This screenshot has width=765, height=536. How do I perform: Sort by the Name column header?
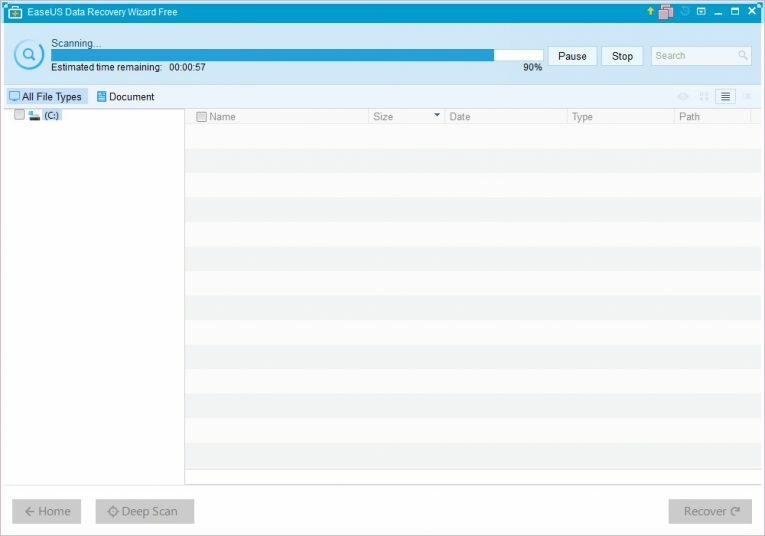pyautogui.click(x=222, y=117)
